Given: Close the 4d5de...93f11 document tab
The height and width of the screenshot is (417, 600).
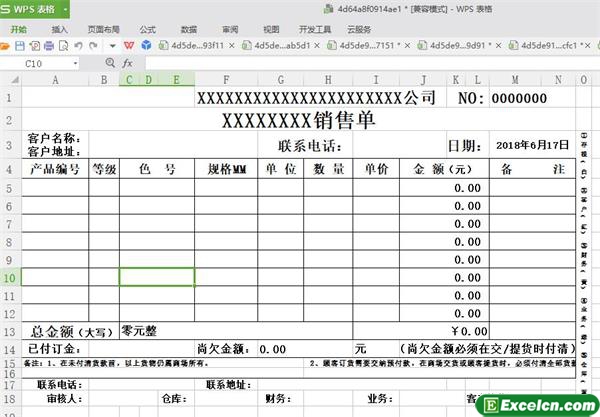Looking at the screenshot, I should [x=232, y=46].
